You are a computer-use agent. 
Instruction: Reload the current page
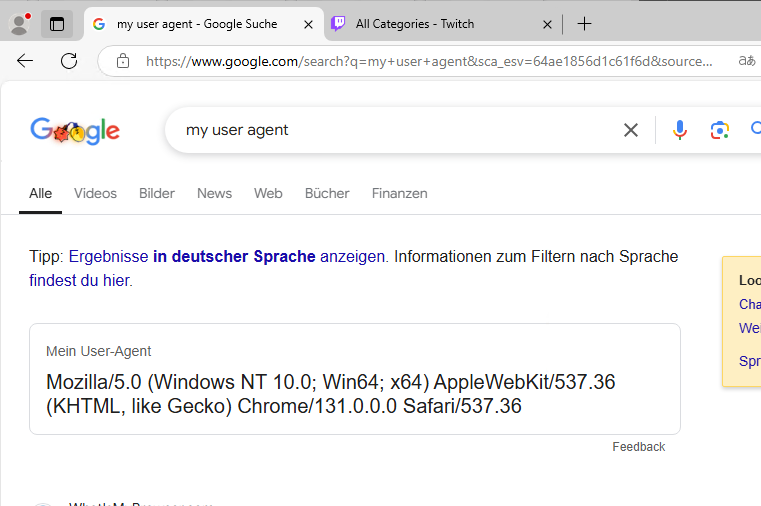[x=69, y=61]
